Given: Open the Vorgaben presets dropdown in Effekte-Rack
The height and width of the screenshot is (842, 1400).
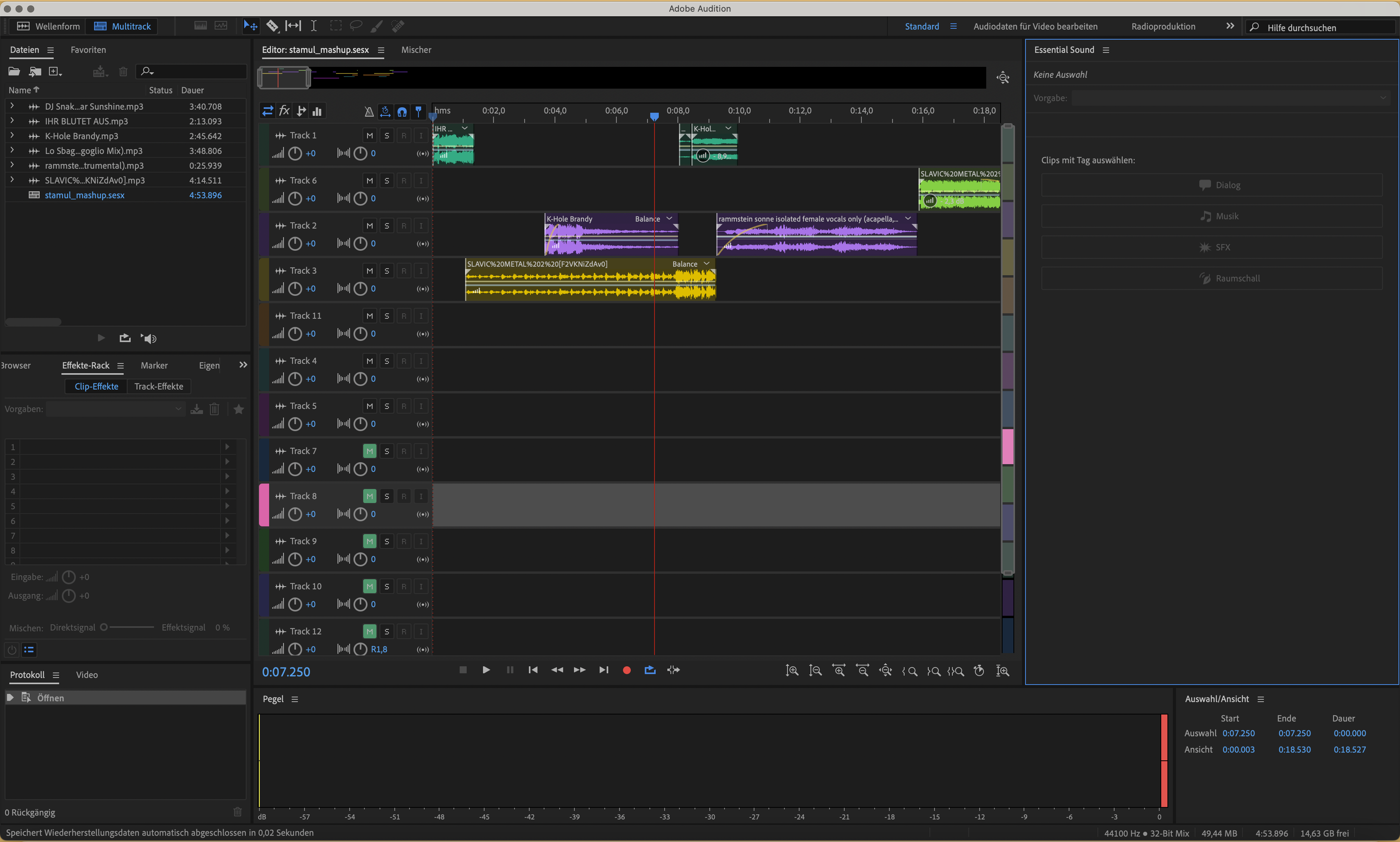Looking at the screenshot, I should tap(115, 409).
